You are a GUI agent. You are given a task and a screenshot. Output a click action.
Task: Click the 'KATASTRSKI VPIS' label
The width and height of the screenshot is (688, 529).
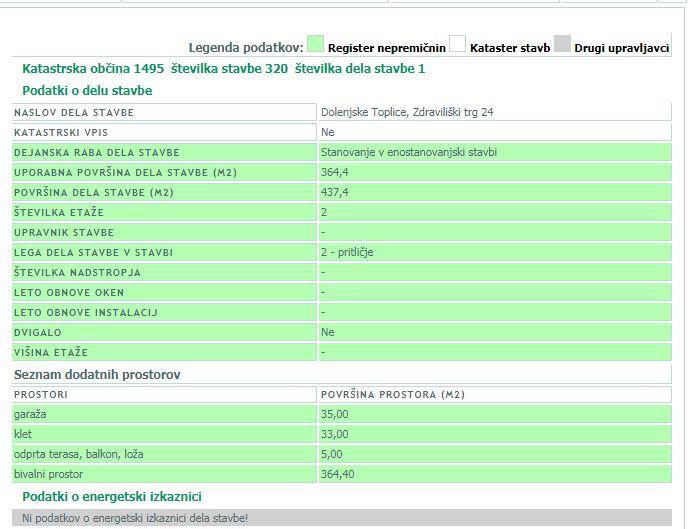61,132
